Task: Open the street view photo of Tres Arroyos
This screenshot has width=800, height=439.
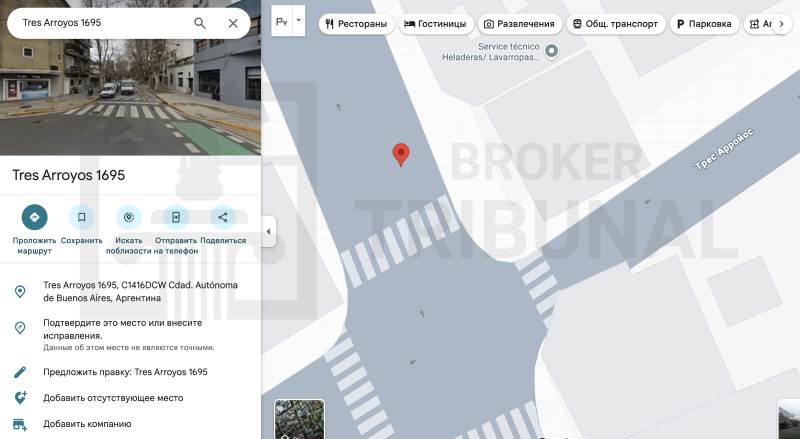Action: pos(130,97)
